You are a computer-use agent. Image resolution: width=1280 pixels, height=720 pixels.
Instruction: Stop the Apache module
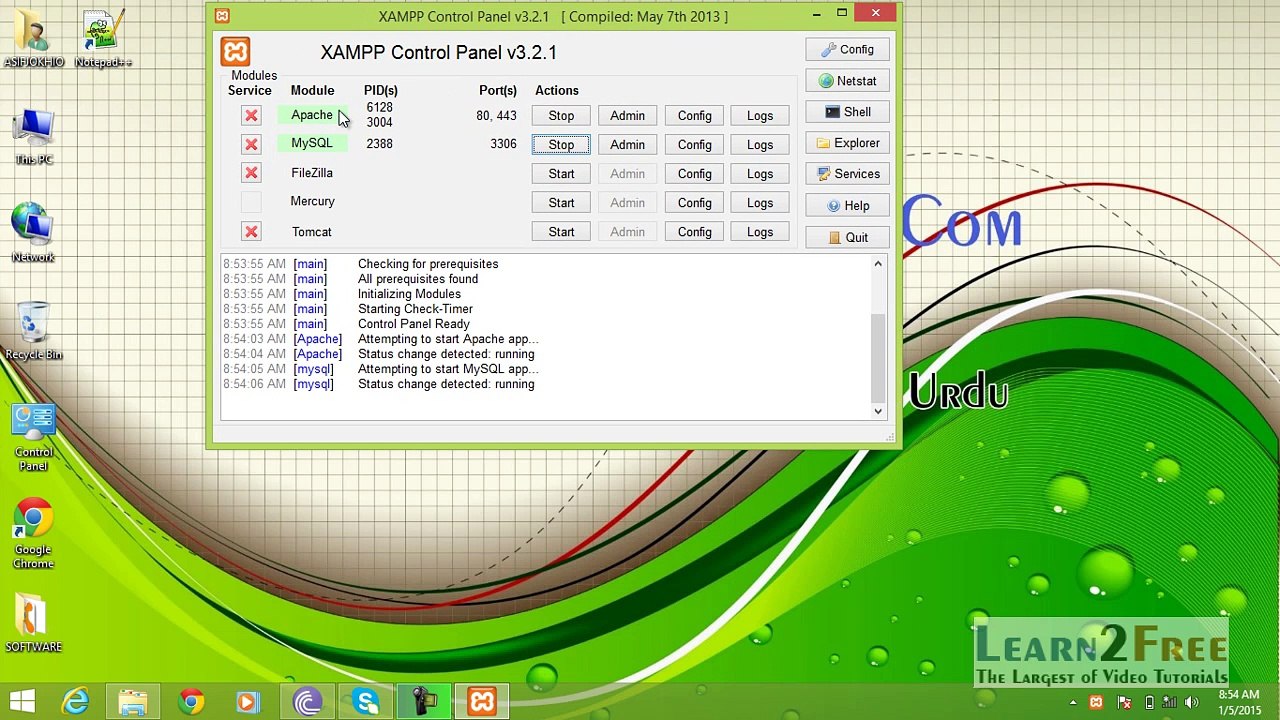[561, 116]
